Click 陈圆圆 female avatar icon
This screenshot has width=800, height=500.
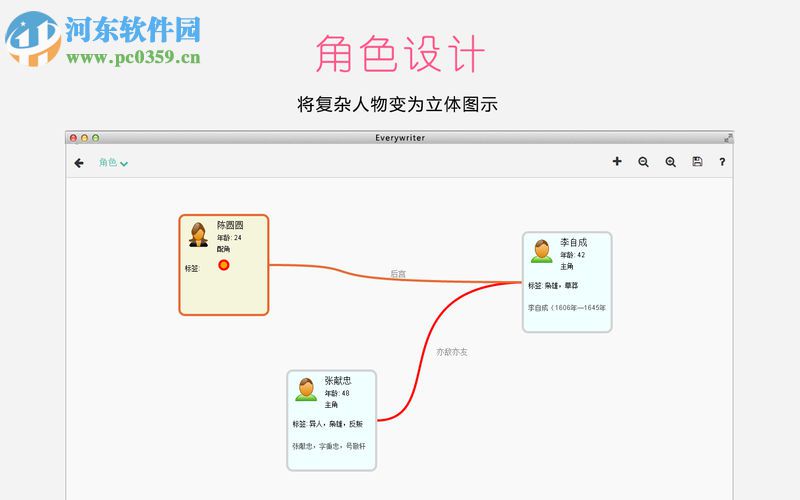click(x=198, y=235)
